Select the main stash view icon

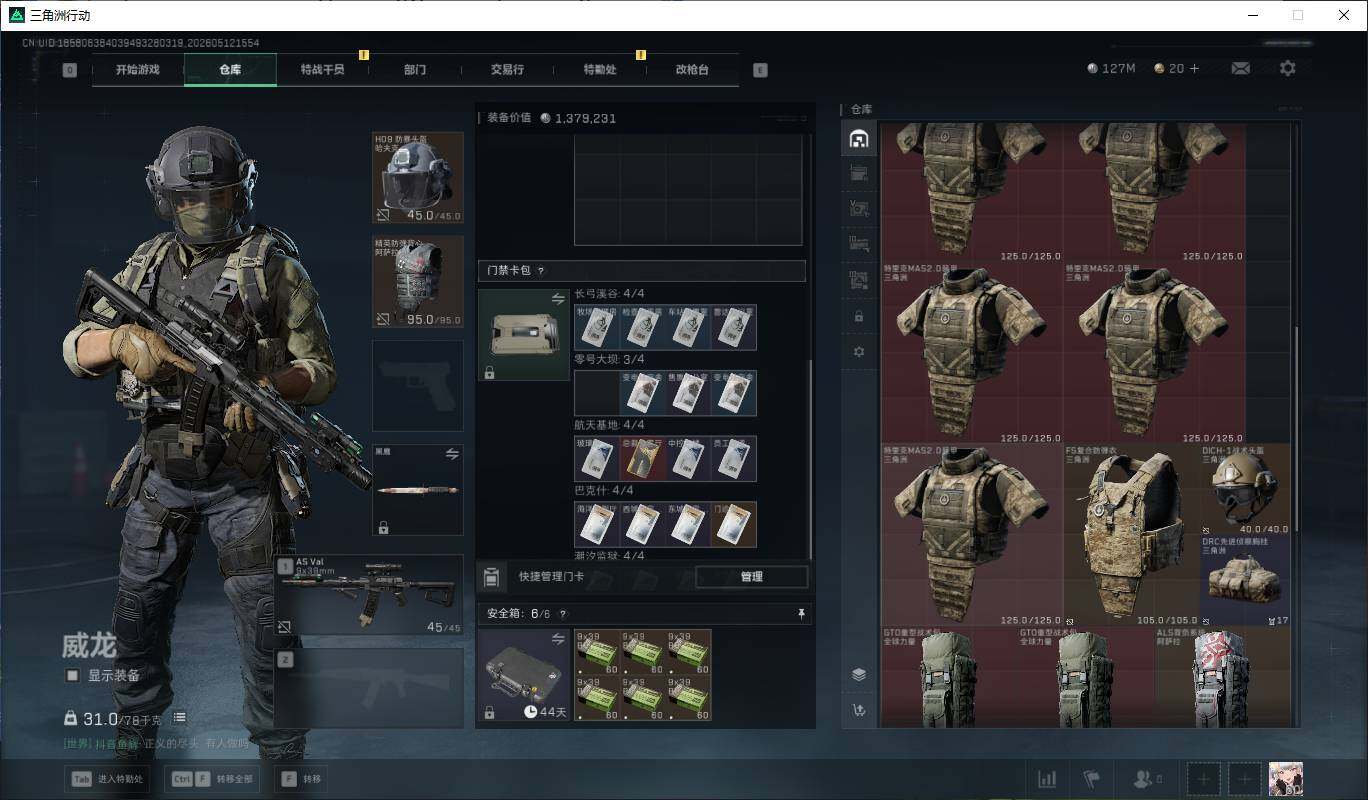coord(858,139)
